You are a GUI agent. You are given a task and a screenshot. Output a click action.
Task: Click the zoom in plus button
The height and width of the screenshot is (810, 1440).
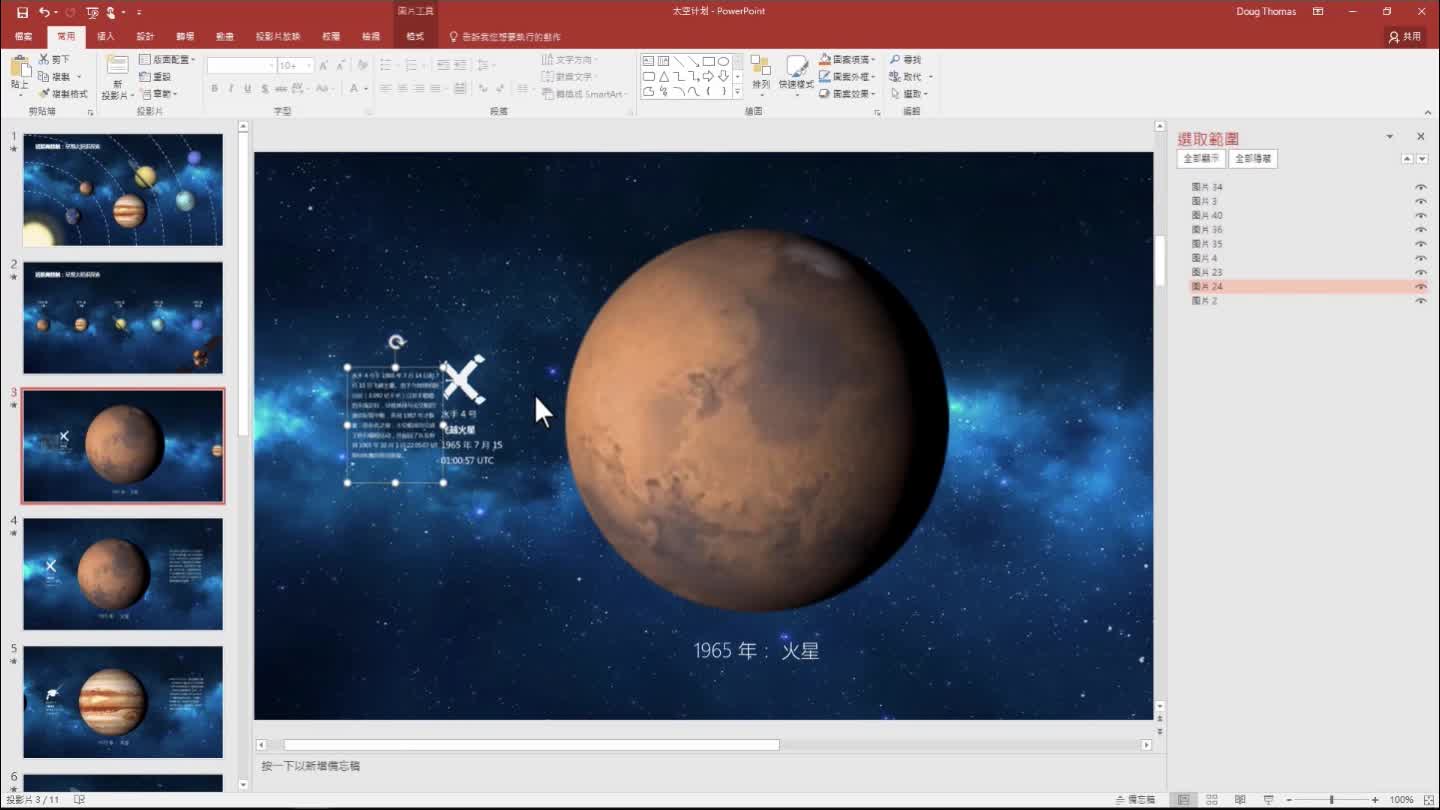[x=1376, y=800]
